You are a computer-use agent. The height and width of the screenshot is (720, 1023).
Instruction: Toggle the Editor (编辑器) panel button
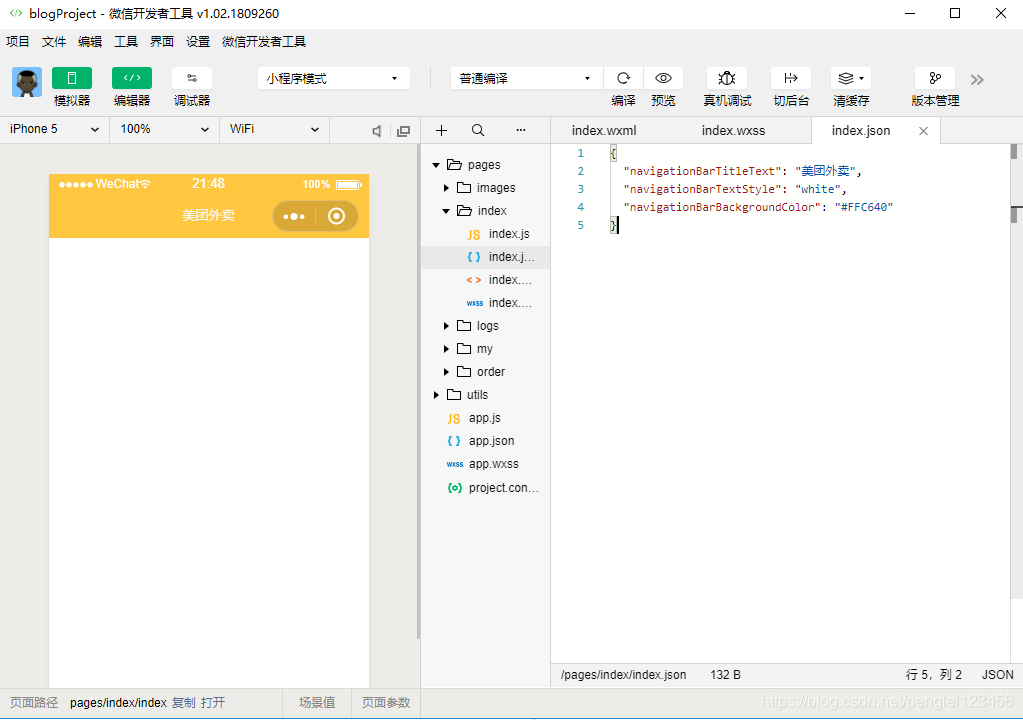tap(132, 78)
